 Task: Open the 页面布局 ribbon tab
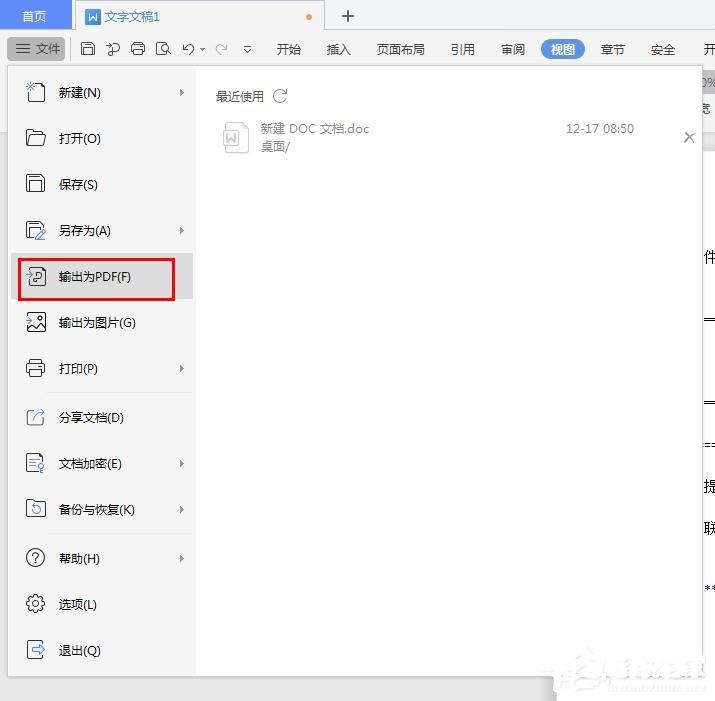point(400,49)
